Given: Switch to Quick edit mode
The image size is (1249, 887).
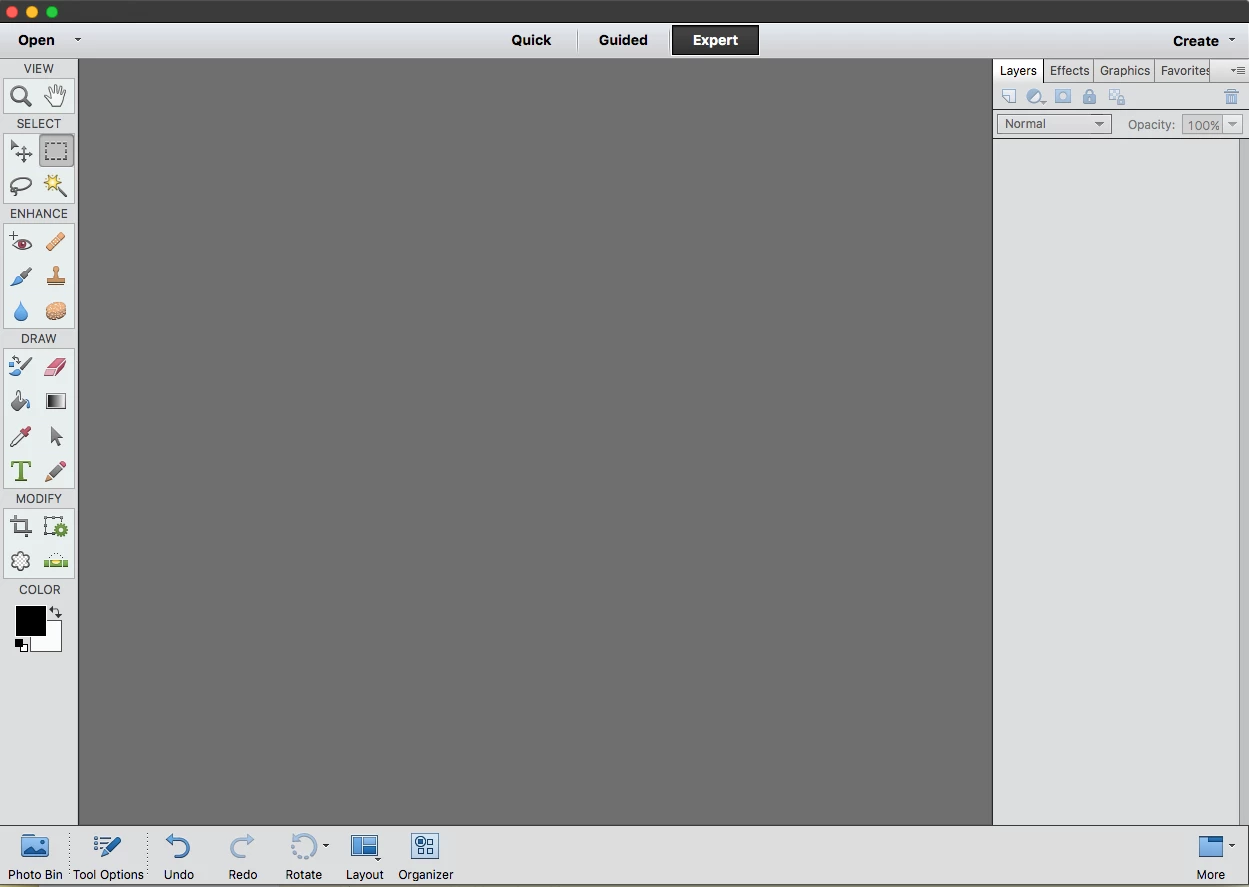Looking at the screenshot, I should (531, 40).
